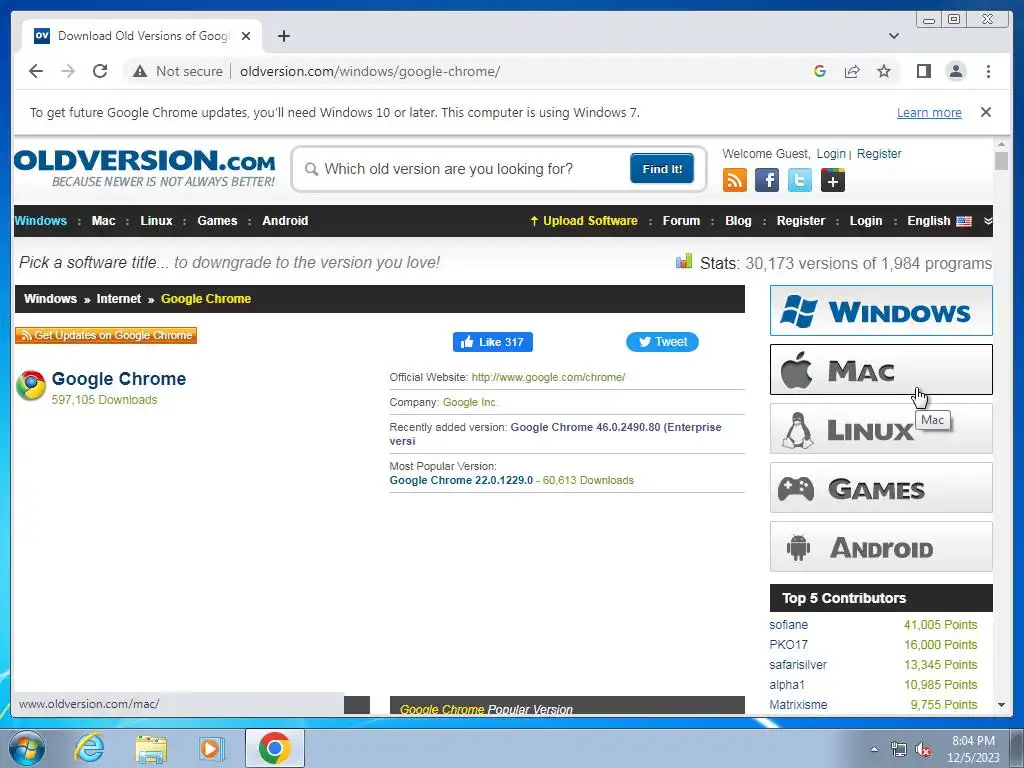
Task: Open the Twitter icon in header
Action: coord(799,180)
